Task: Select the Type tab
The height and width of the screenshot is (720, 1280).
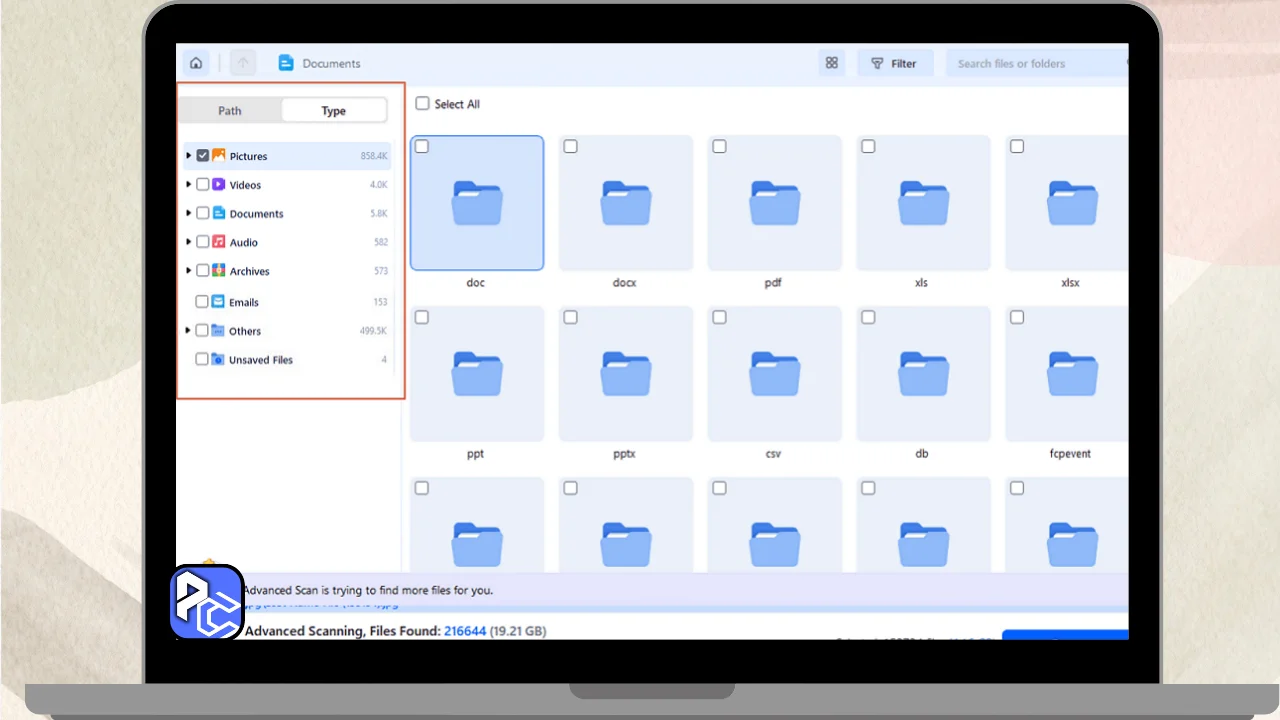Action: (333, 111)
